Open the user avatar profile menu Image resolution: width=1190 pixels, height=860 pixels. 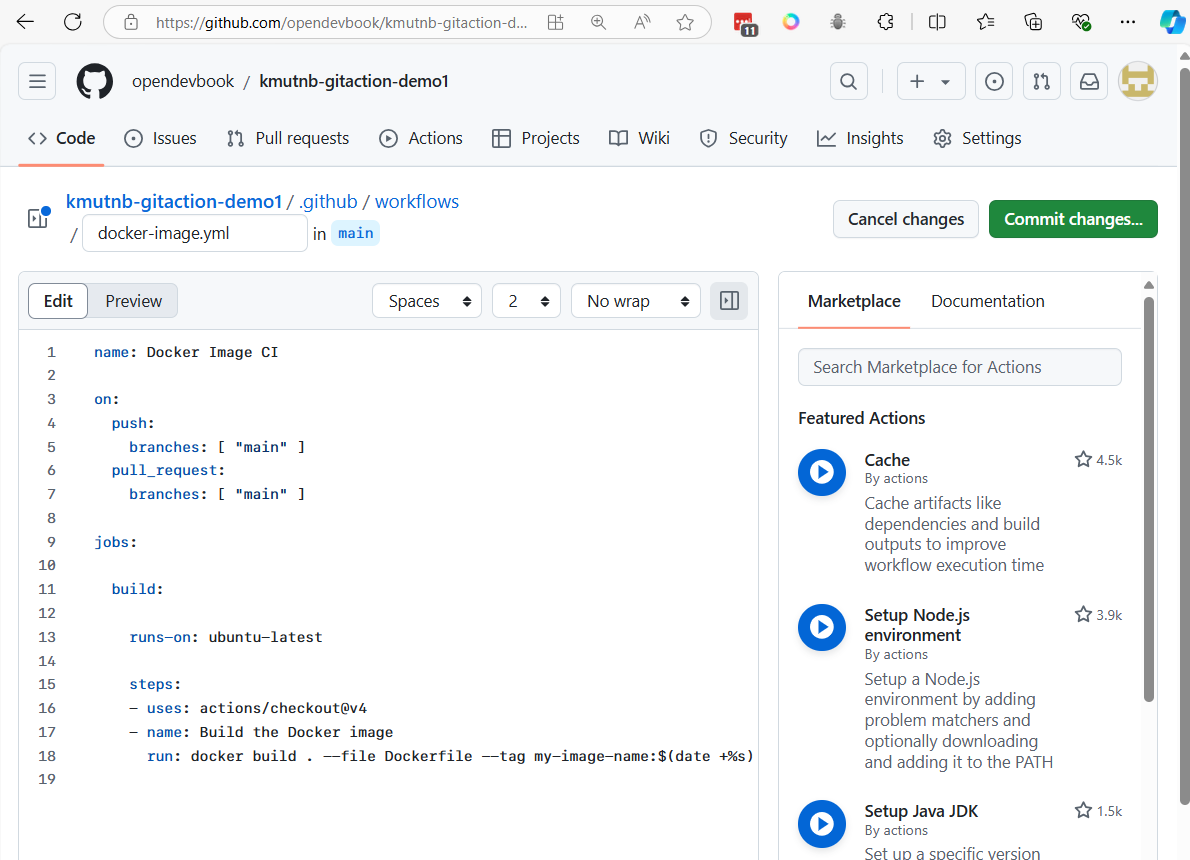1137,81
